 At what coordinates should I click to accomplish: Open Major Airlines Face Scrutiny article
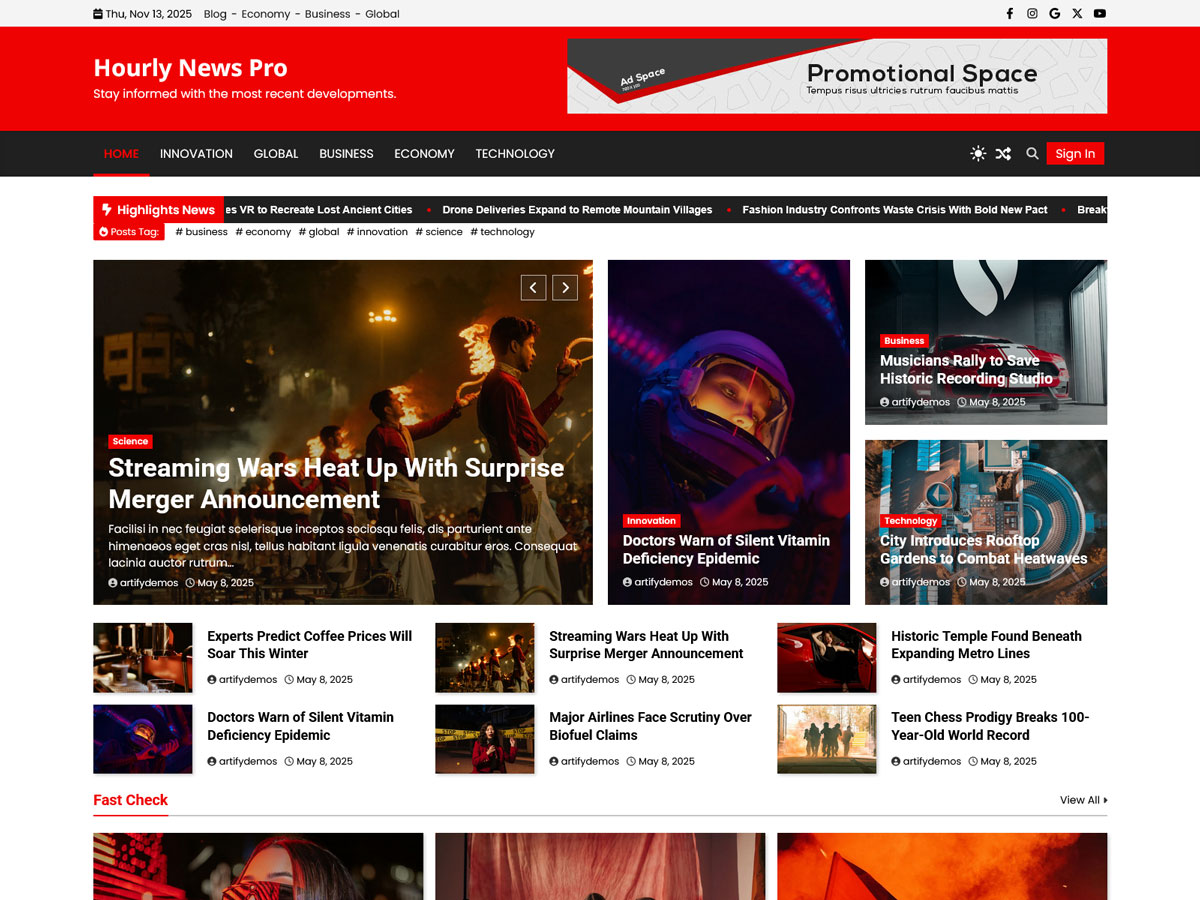click(650, 726)
